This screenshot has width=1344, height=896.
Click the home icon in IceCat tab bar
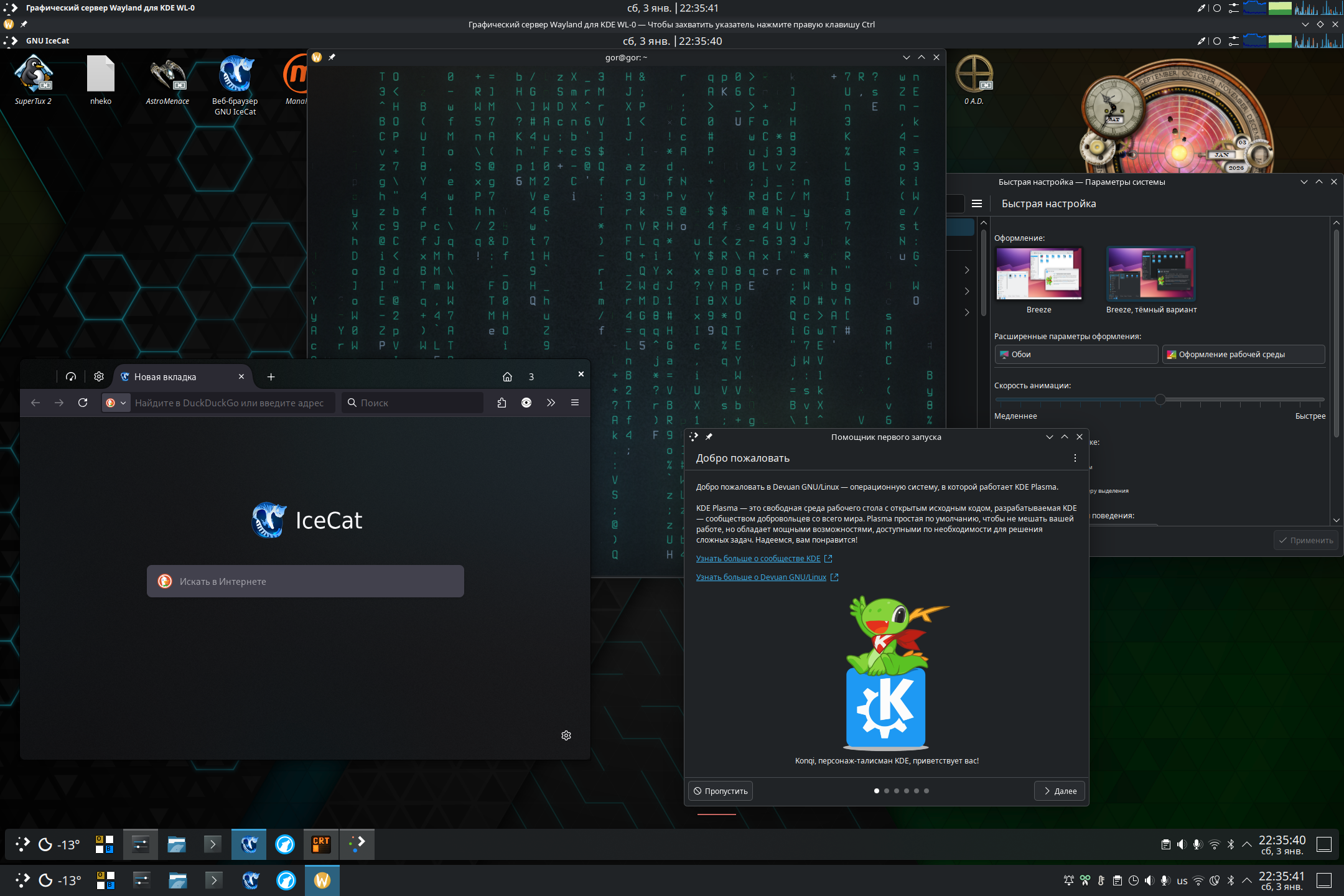coord(507,376)
